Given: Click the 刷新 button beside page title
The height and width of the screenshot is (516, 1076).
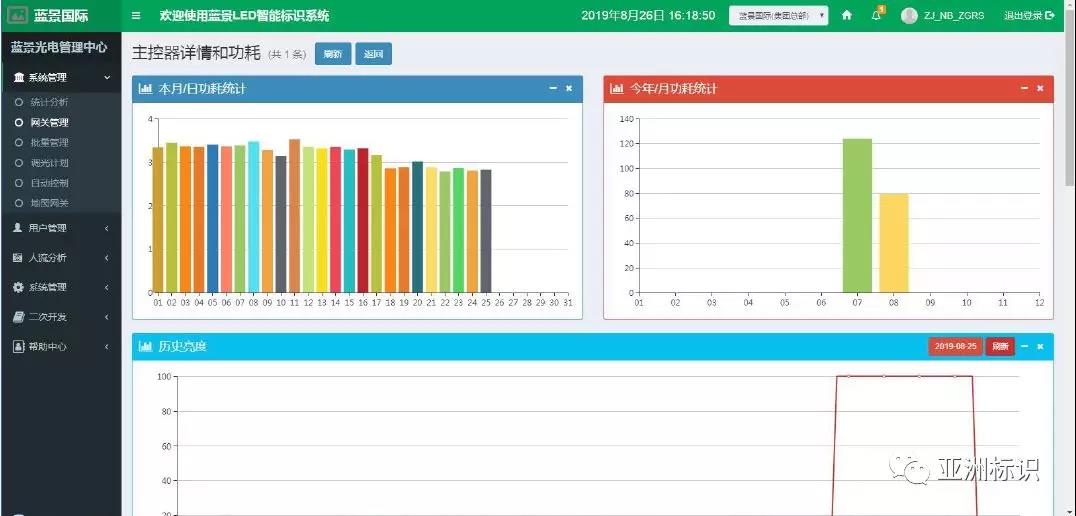Looking at the screenshot, I should click(332, 54).
